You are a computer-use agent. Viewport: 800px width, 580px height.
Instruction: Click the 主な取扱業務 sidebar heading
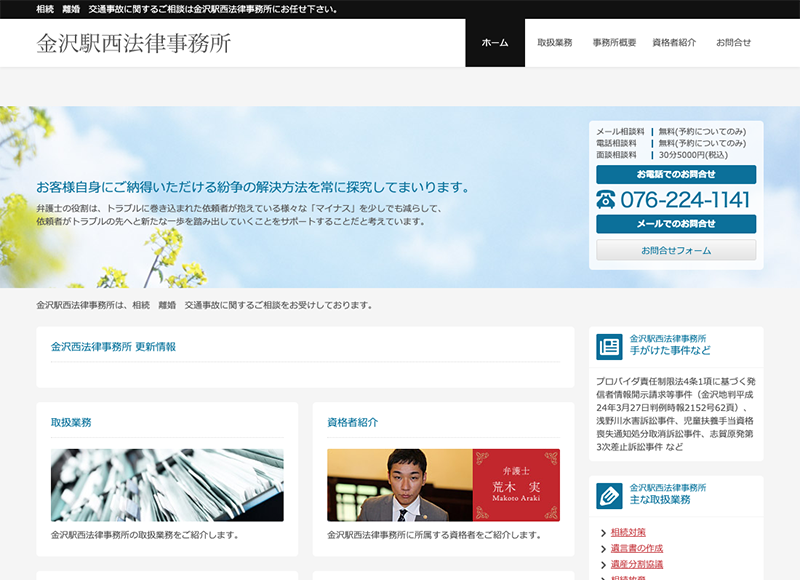(x=660, y=500)
